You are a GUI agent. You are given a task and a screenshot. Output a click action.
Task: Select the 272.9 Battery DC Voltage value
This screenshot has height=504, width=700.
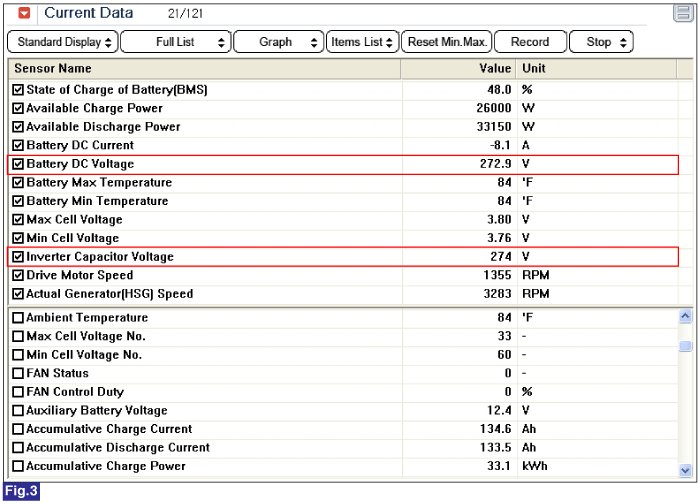pos(496,164)
